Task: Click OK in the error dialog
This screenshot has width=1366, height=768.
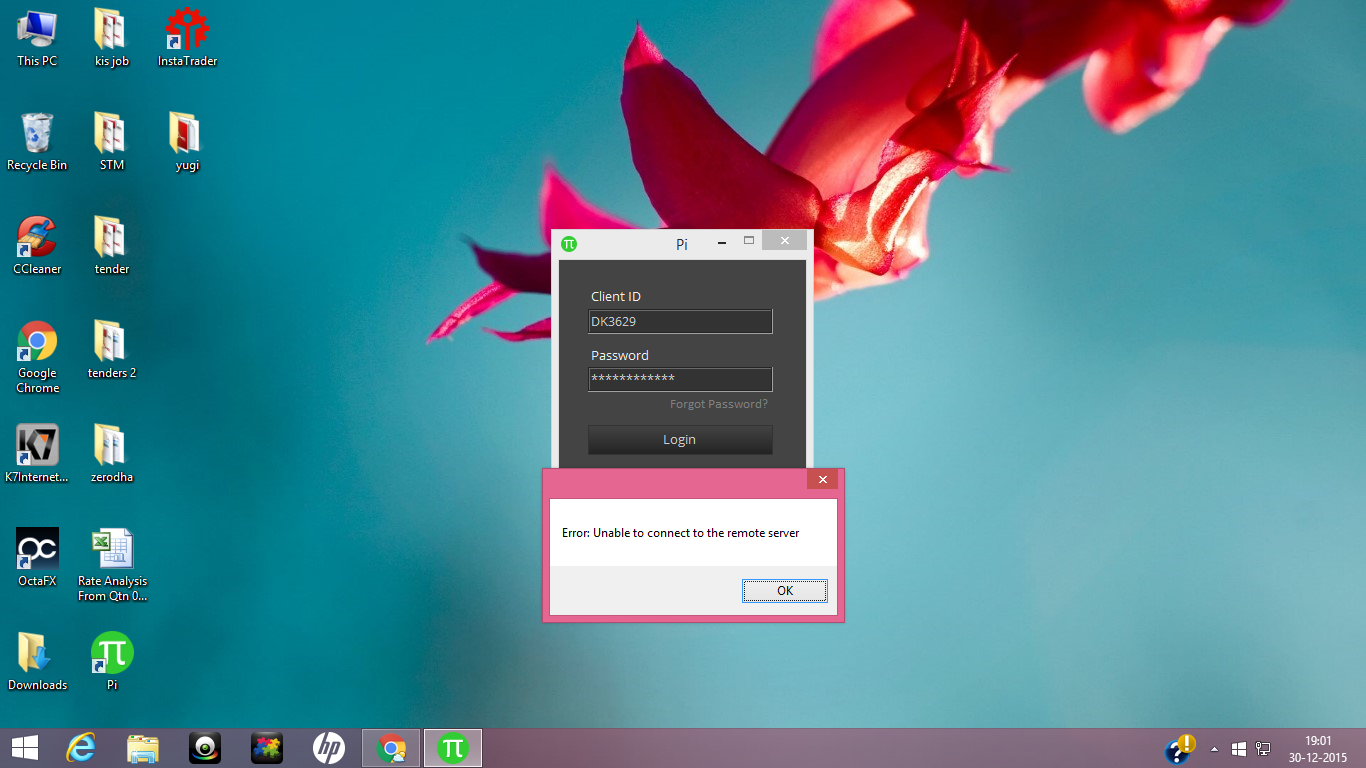Action: (x=785, y=591)
